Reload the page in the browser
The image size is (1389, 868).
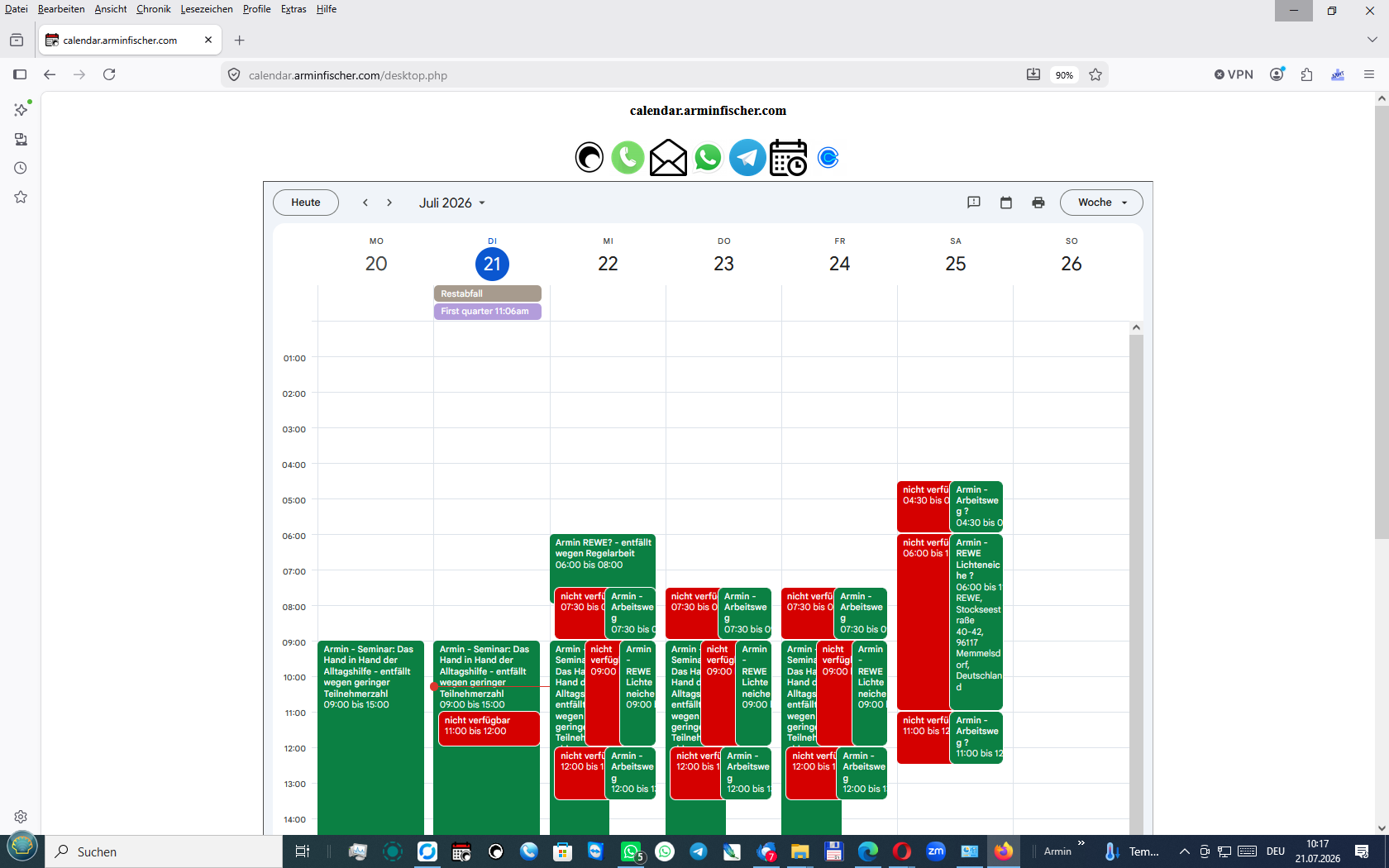pos(109,74)
